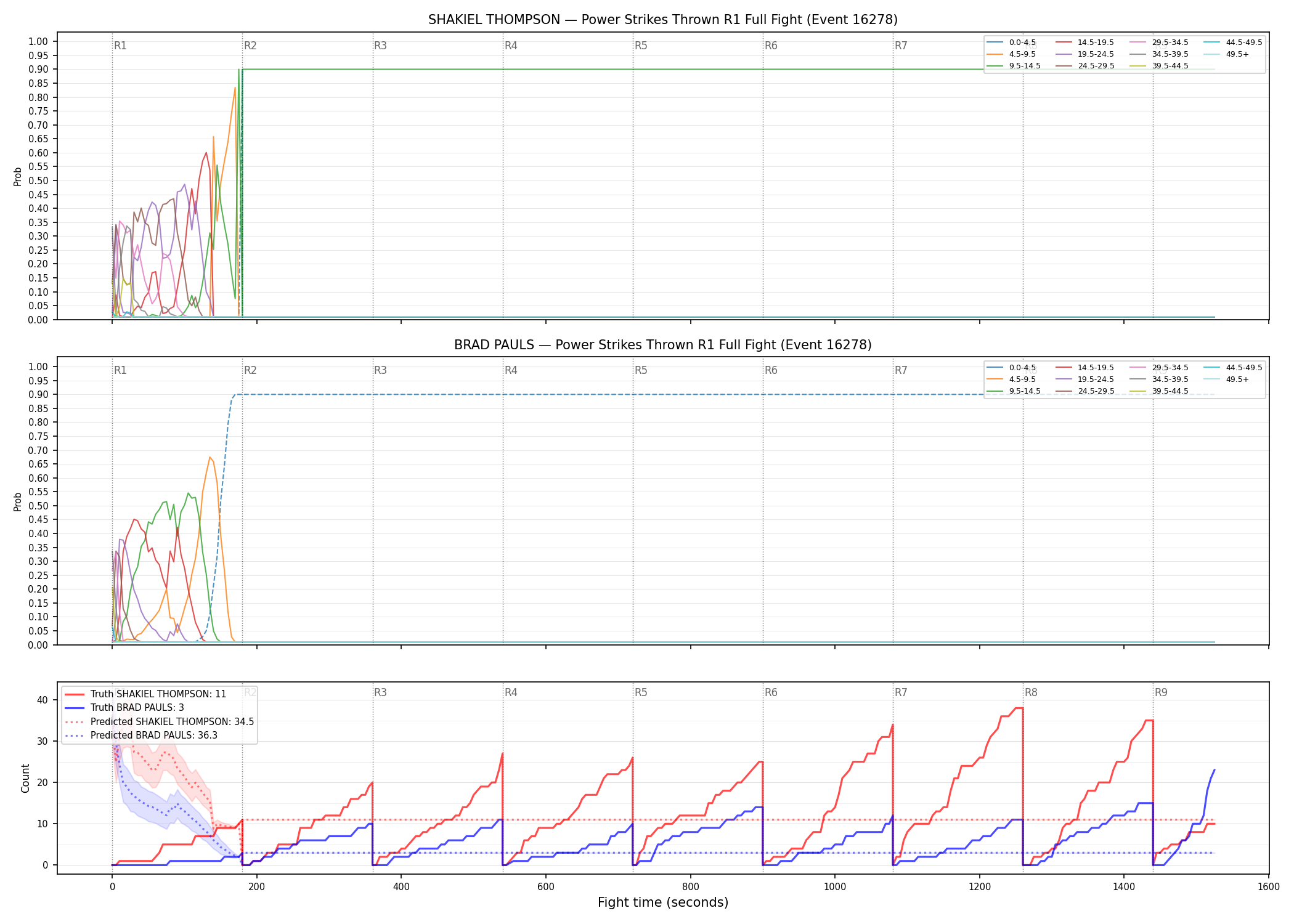Click the R1 round marker in Thompson chart

pos(120,46)
